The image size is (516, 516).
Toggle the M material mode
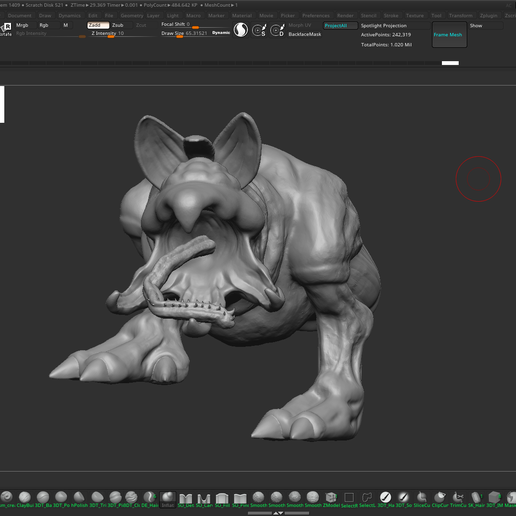(x=66, y=25)
